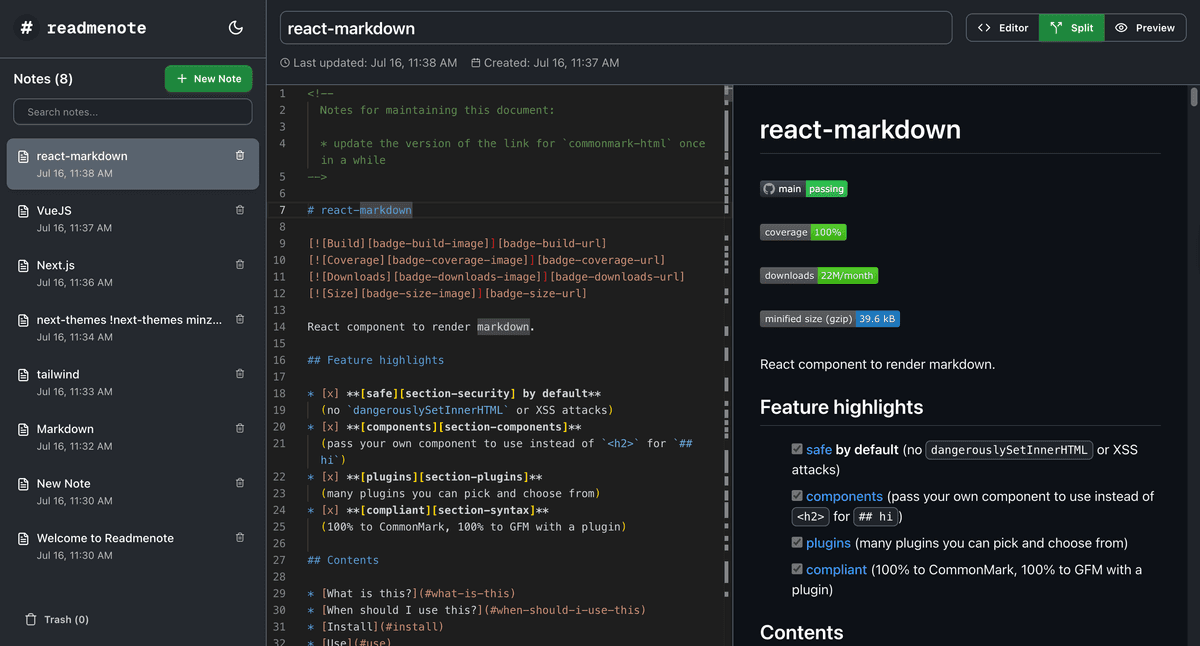This screenshot has width=1200, height=646.
Task: Delete the Next.js note with trash icon
Action: click(x=240, y=264)
